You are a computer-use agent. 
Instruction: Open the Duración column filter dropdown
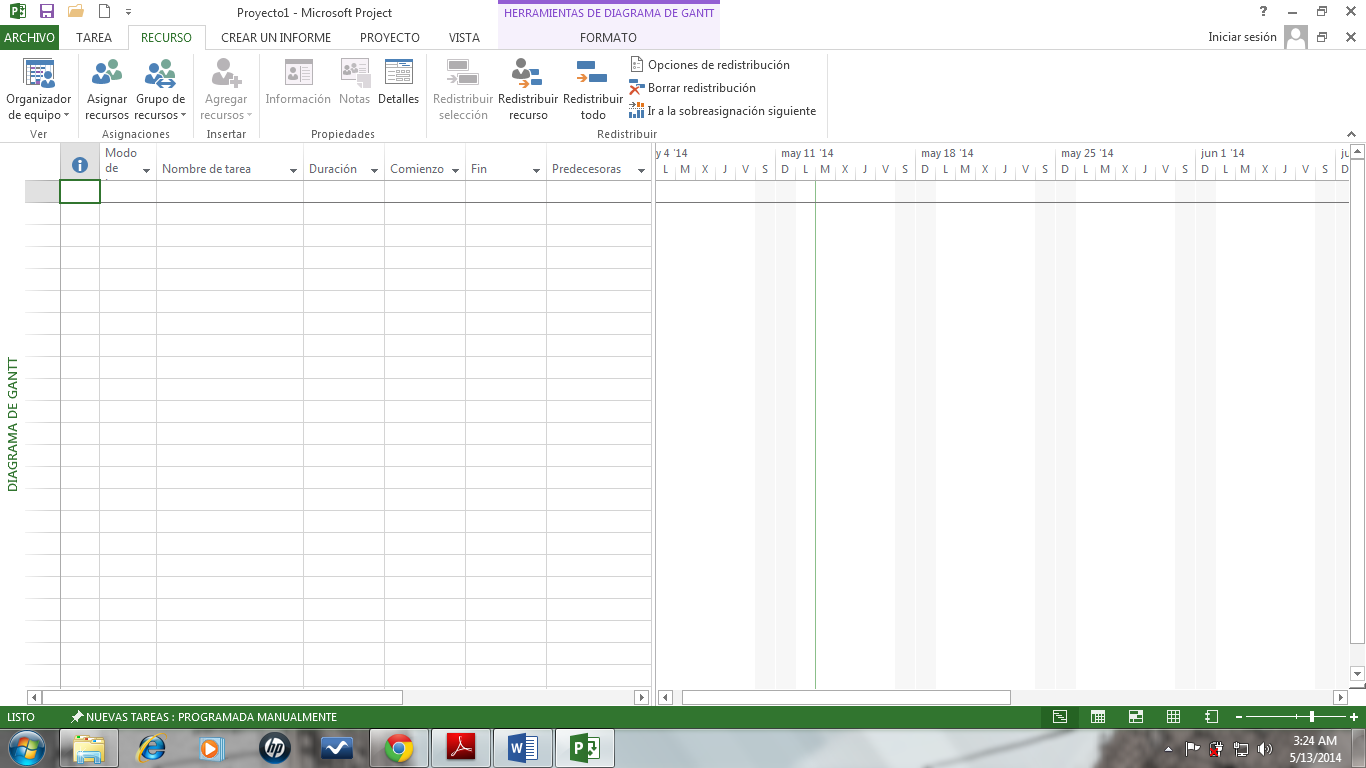(x=374, y=171)
